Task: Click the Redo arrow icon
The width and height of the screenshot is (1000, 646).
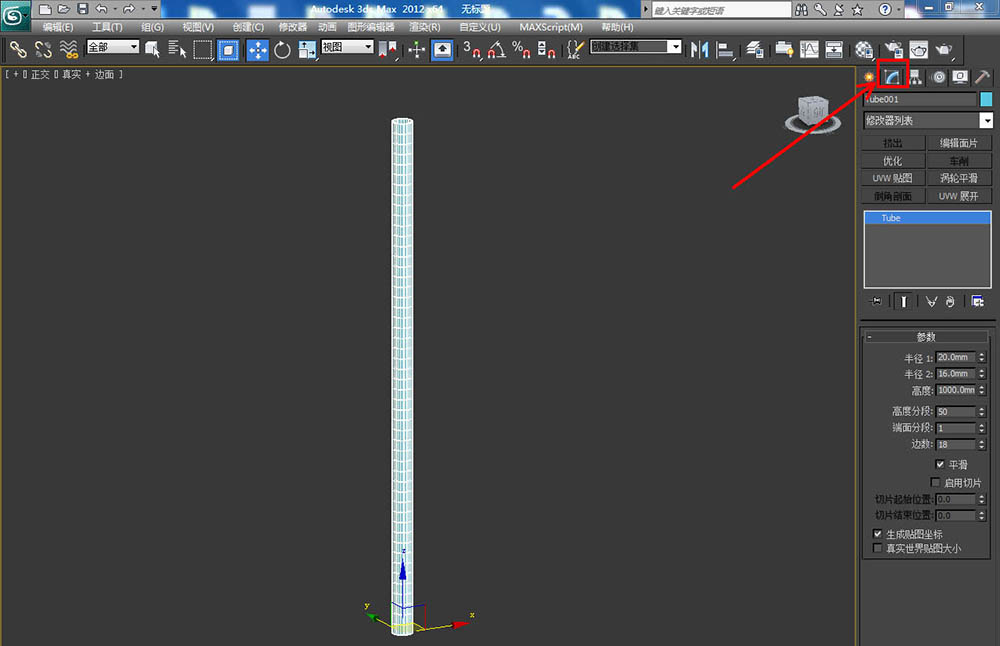Action: pos(129,9)
